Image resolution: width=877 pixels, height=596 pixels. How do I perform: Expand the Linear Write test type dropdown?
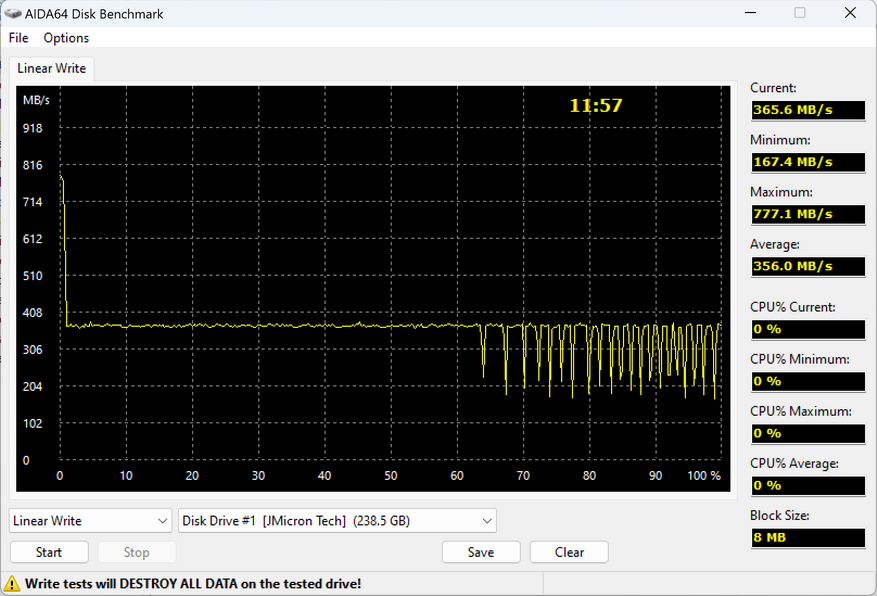pos(90,521)
